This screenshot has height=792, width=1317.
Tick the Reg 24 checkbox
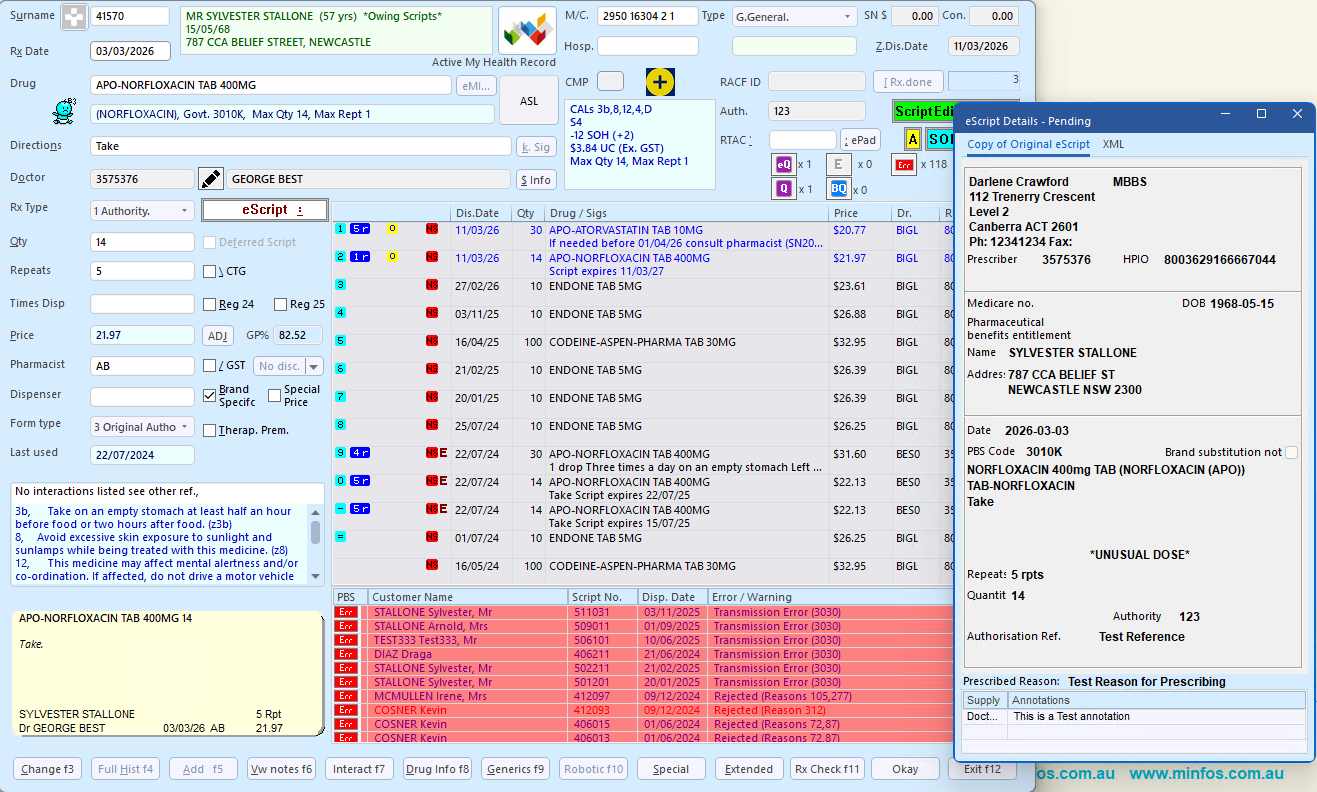coord(209,305)
